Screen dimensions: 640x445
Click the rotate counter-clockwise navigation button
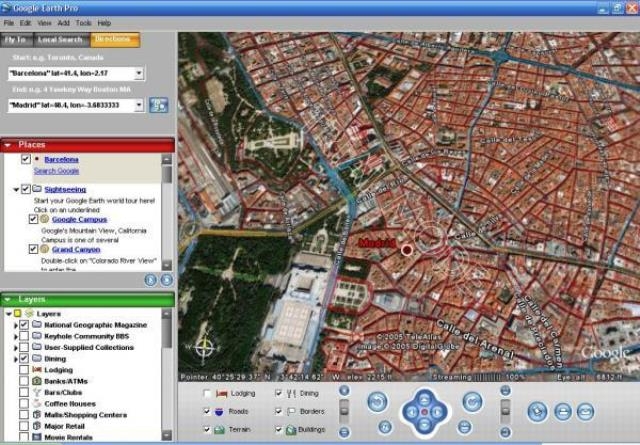[x=377, y=402]
